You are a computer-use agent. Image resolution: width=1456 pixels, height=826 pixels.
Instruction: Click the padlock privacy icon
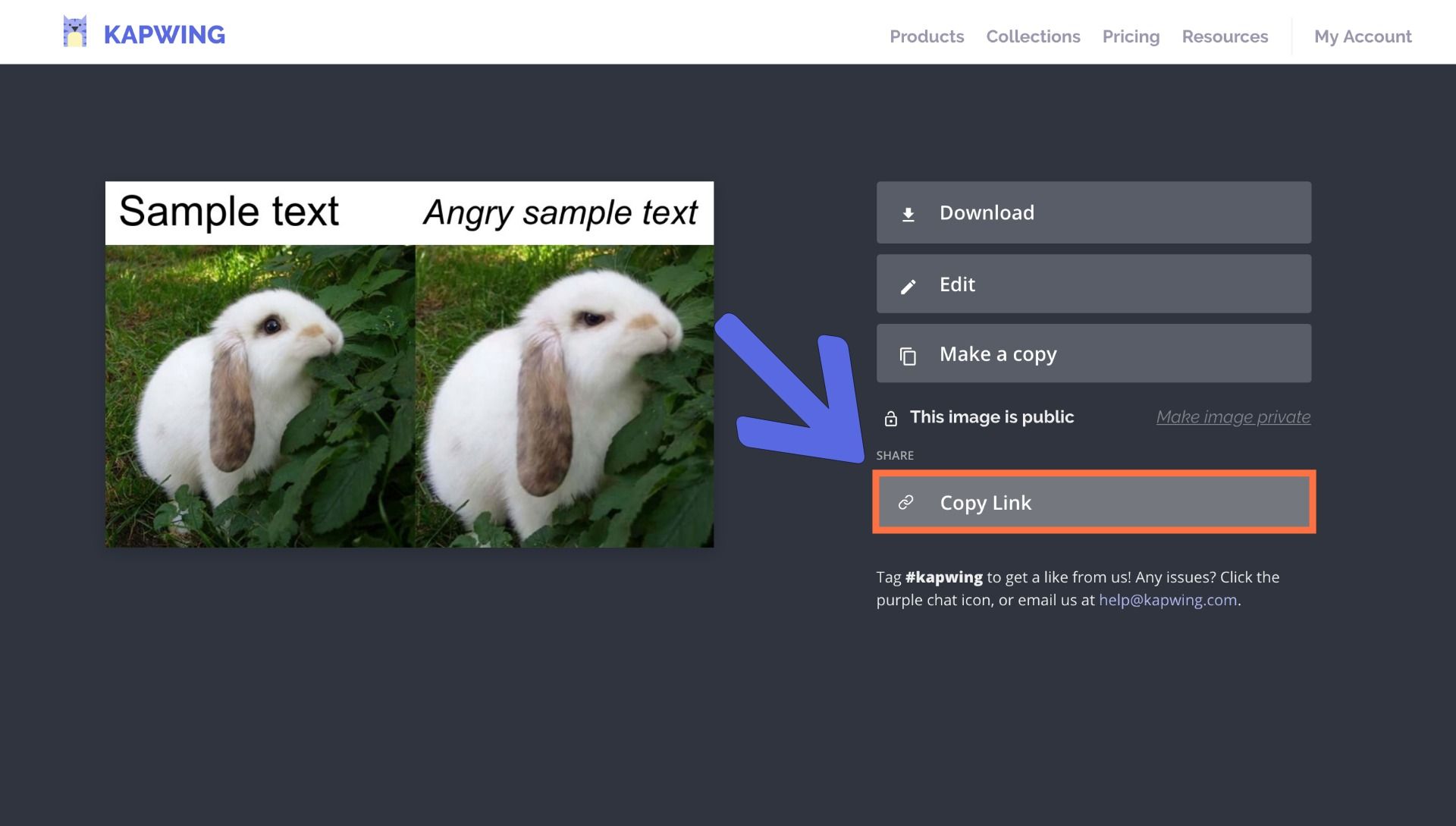(x=891, y=418)
